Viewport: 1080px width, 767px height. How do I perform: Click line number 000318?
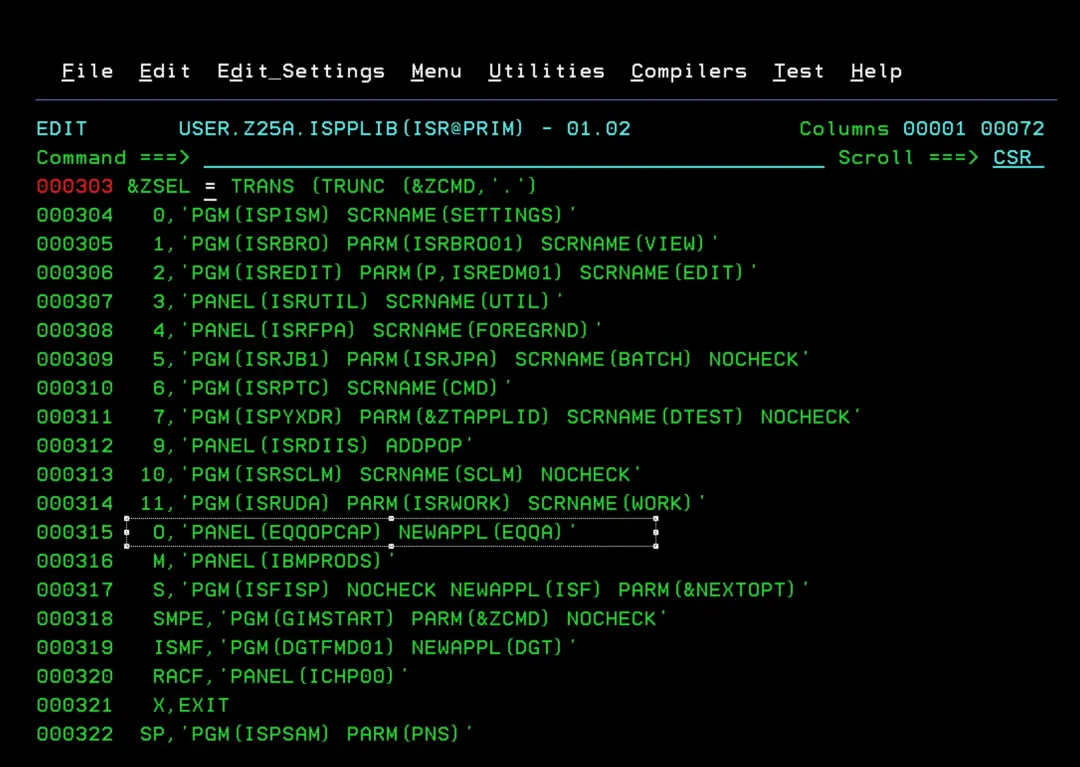point(74,619)
